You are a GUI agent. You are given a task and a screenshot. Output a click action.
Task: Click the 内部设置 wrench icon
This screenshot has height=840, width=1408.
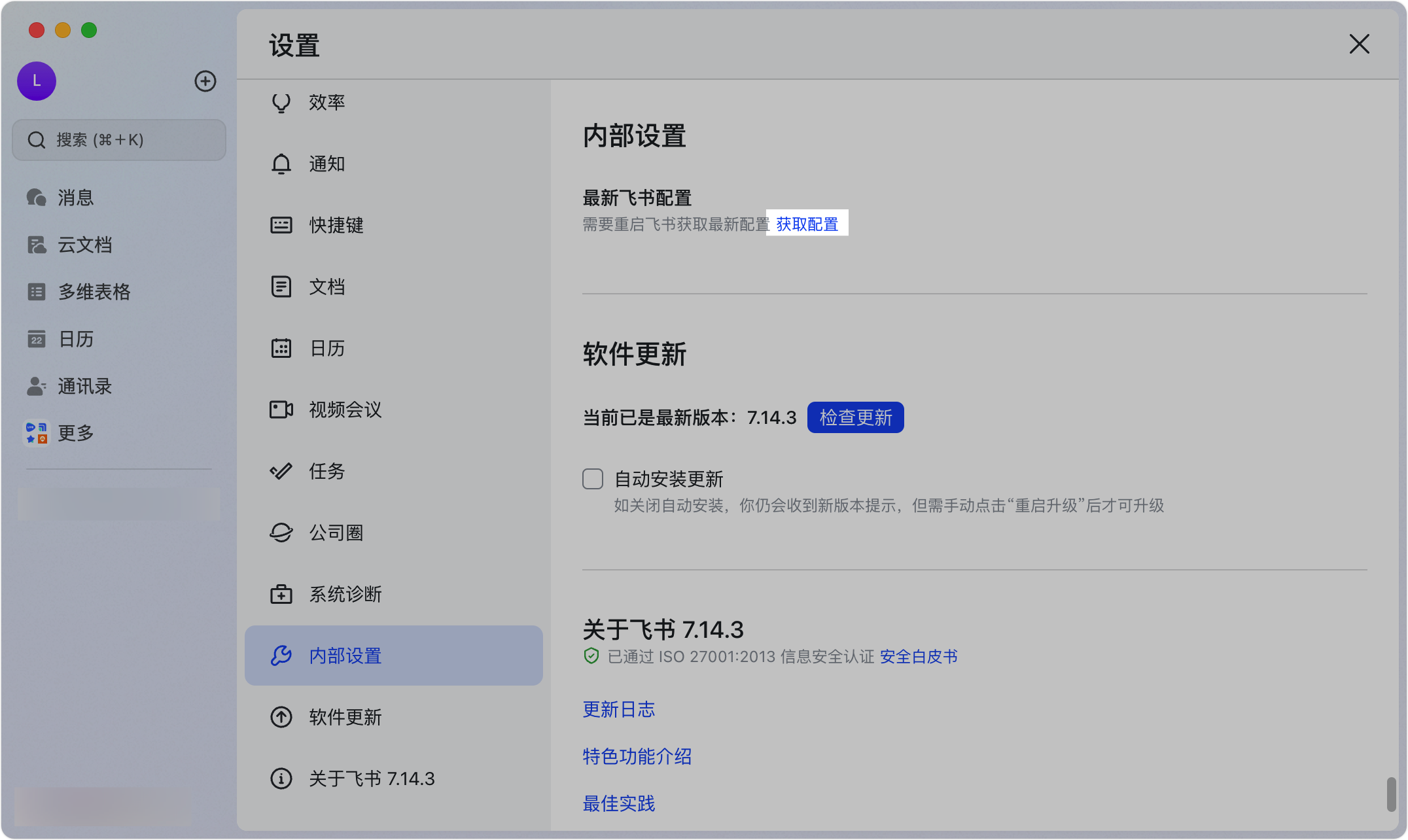[281, 656]
